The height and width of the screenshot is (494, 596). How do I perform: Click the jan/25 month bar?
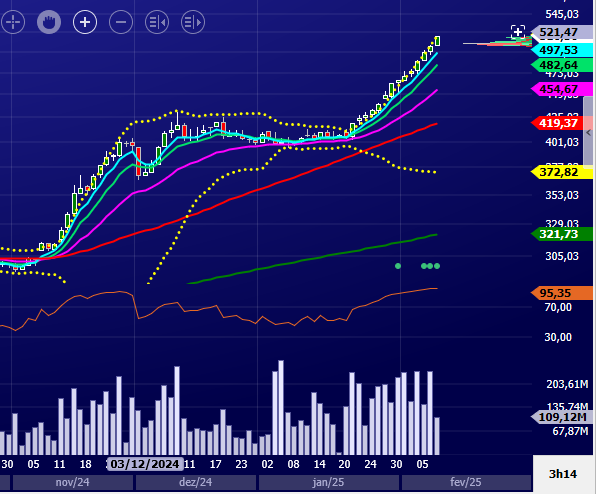coord(328,482)
